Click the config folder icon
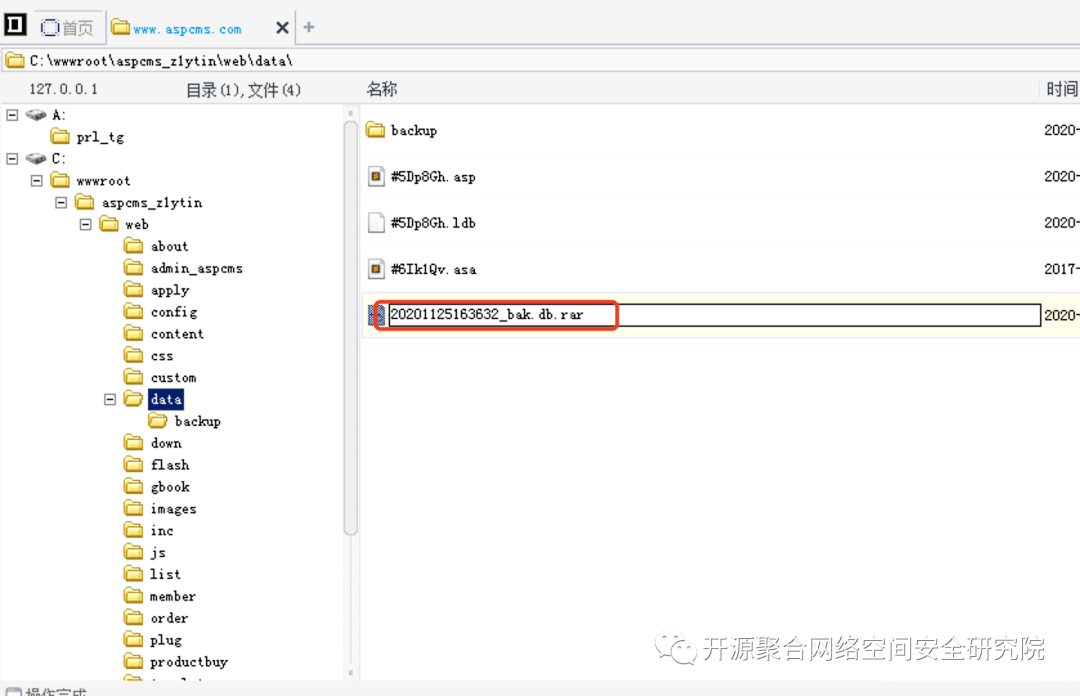This screenshot has height=696, width=1080. (134, 312)
